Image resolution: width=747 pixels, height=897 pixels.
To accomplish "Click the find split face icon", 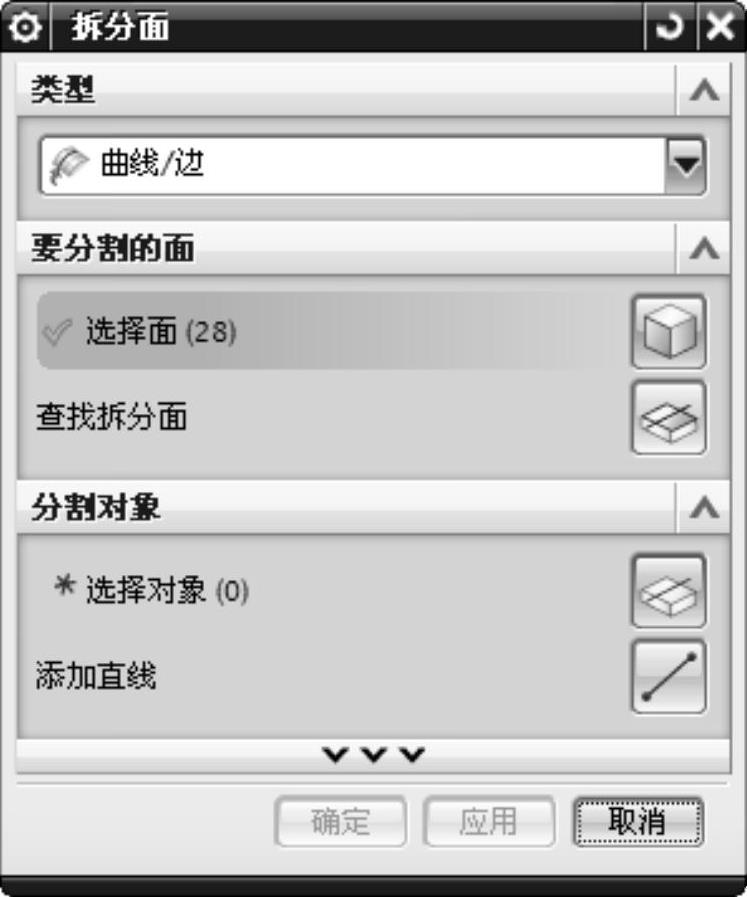I will pos(669,418).
